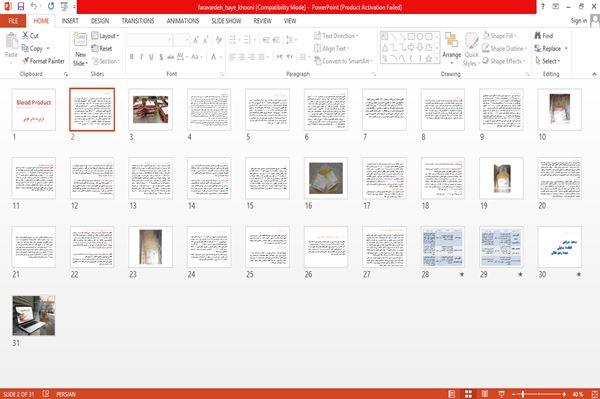Open the TRANSITIONS ribbon tab
Screen dimensions: 600x399
138,21
